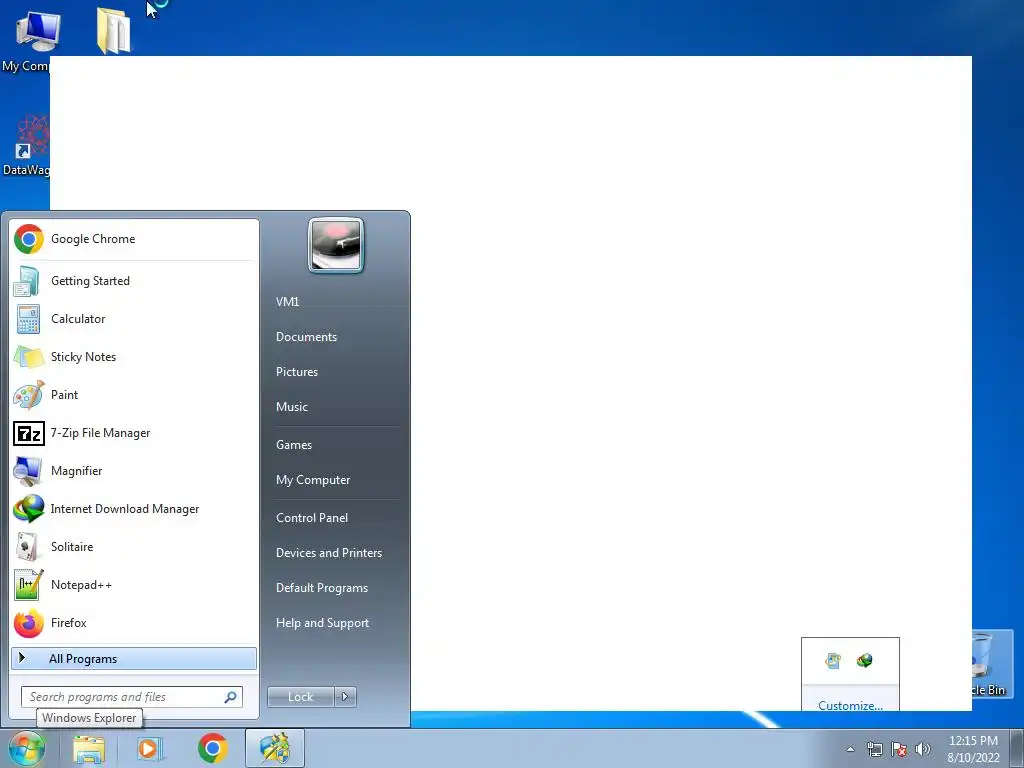Click the first hidden tray popup icon
Image resolution: width=1024 pixels, height=768 pixels.
coord(833,661)
